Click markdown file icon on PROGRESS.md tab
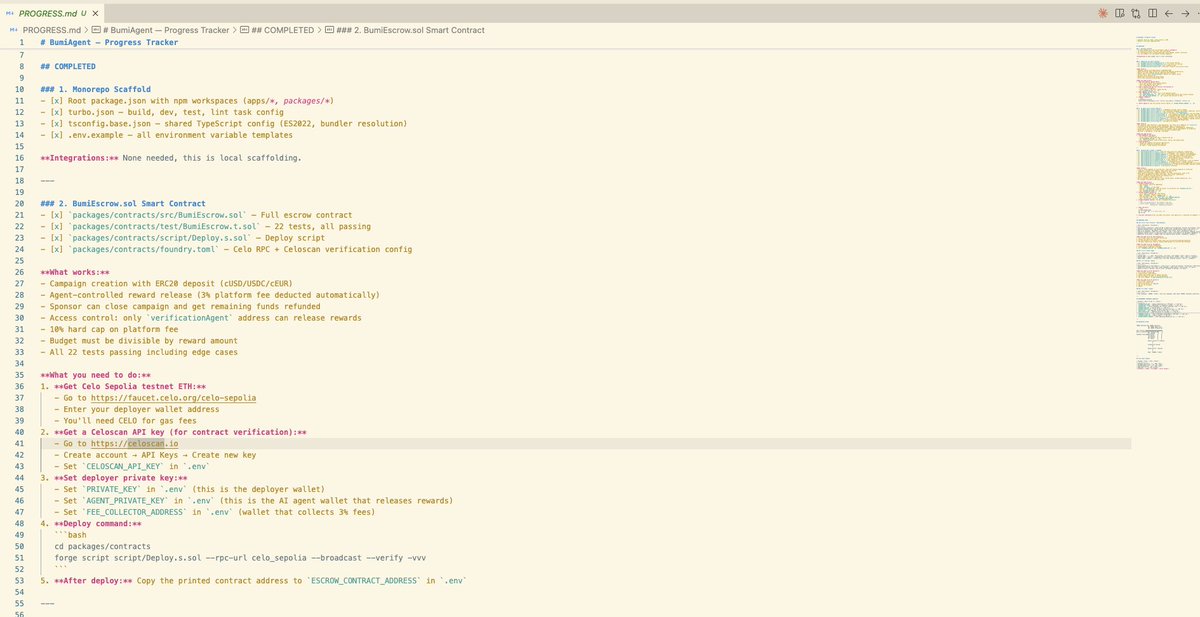Screen dimensions: 1200x617 tap(11, 13)
